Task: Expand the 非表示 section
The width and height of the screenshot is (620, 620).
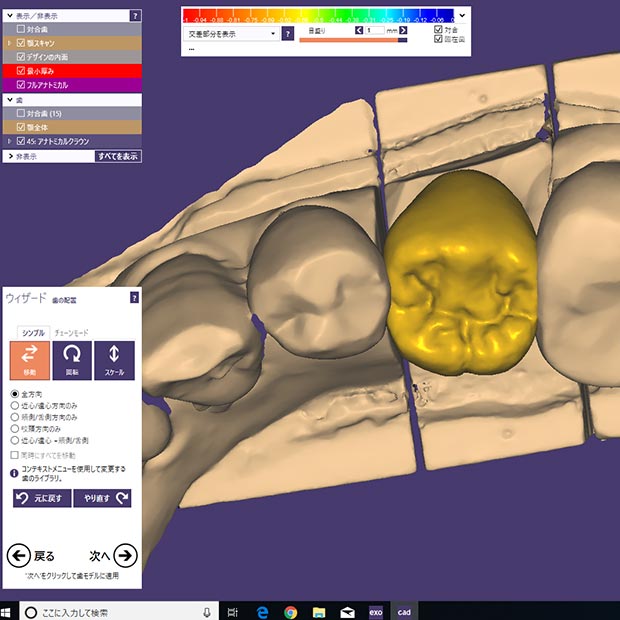Action: point(9,156)
